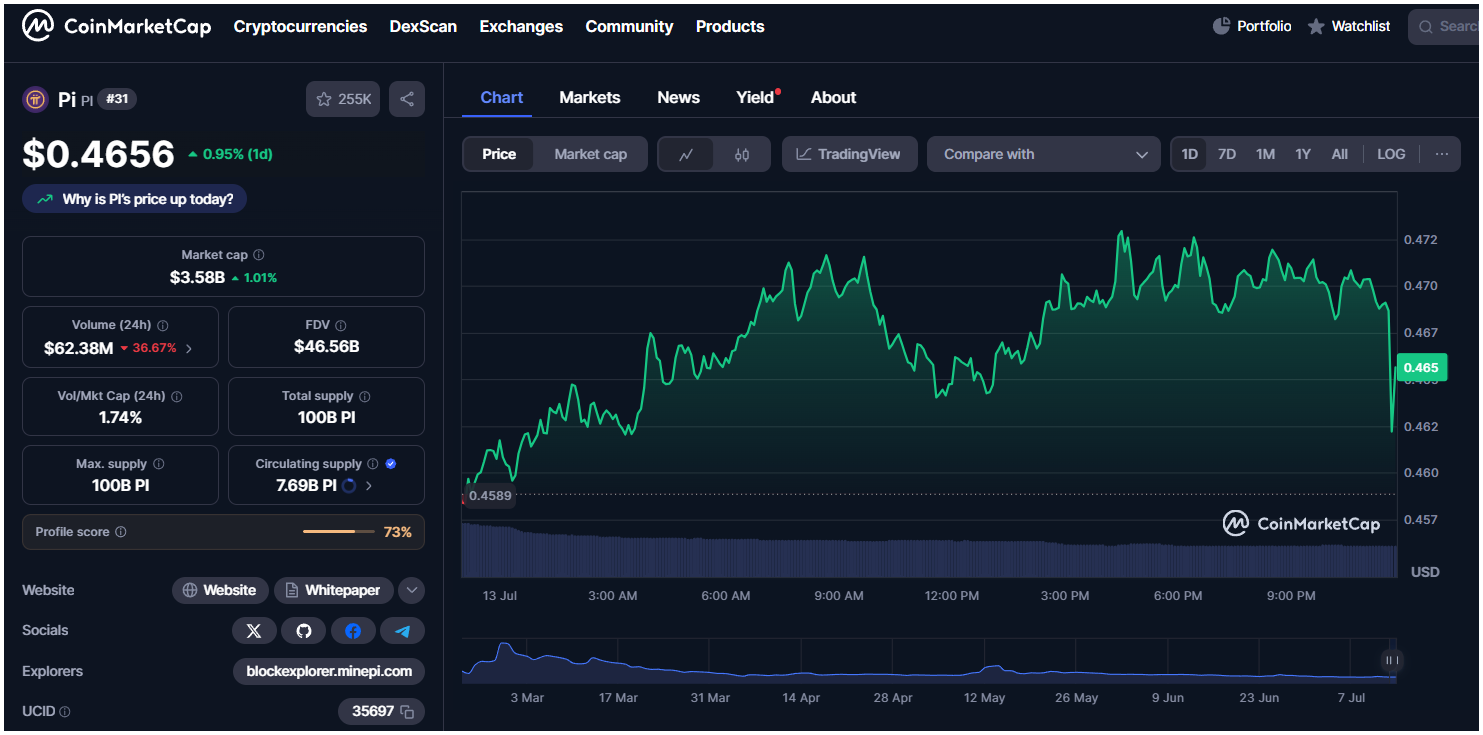Open the Compare with dropdown
This screenshot has width=1483, height=735.
(x=1044, y=154)
